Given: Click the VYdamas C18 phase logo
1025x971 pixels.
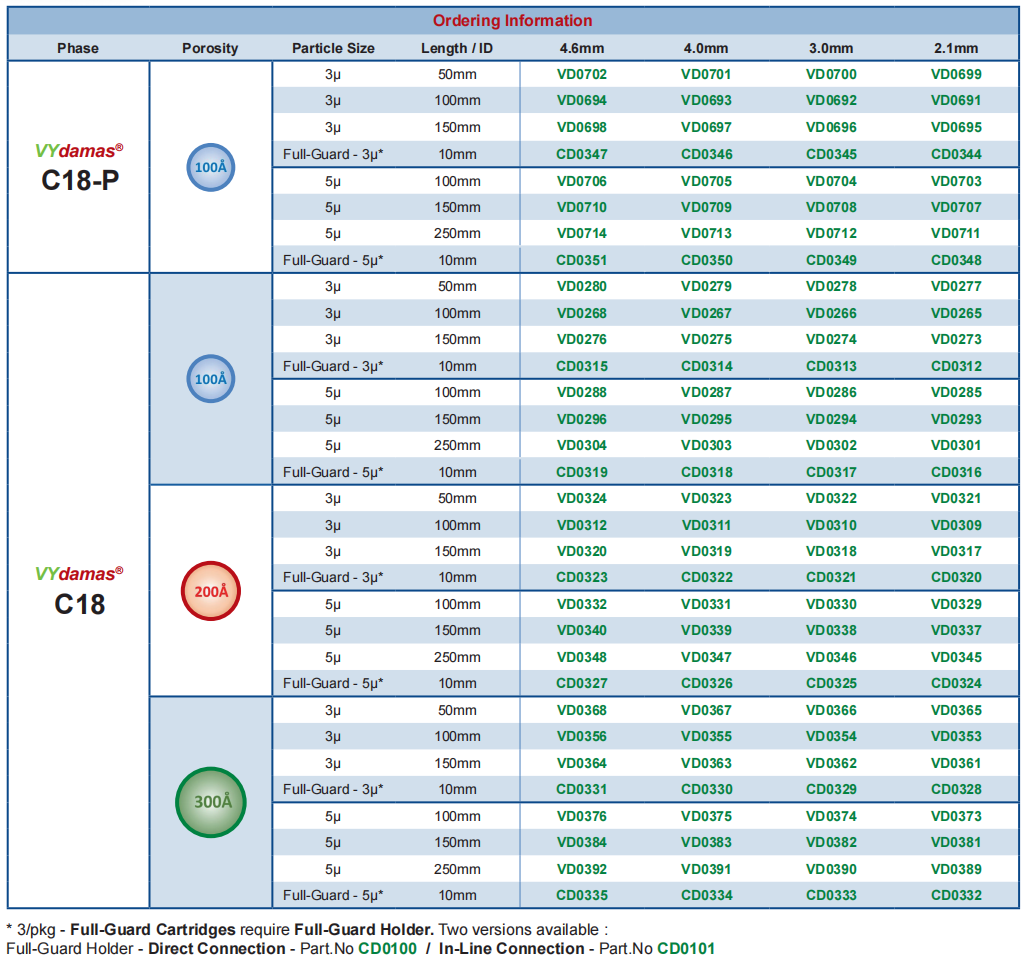Looking at the screenshot, I should (79, 591).
